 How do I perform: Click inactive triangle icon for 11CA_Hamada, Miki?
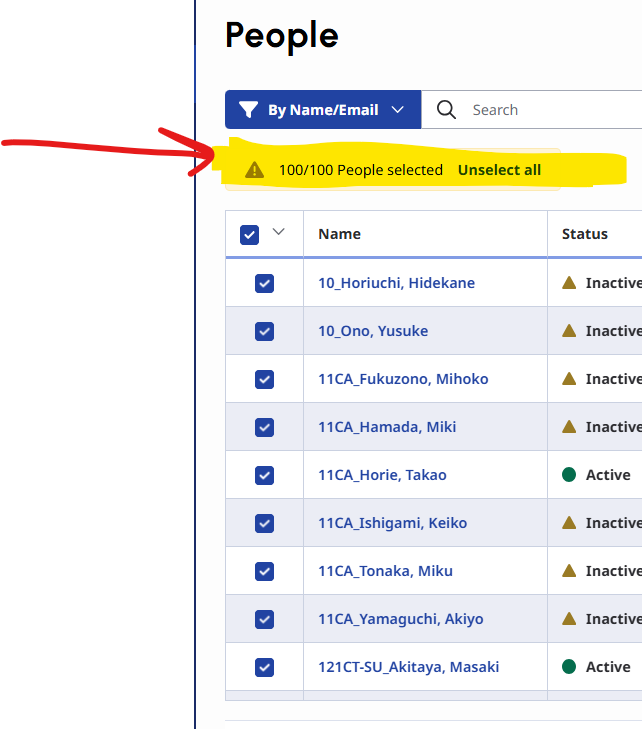tap(569, 426)
